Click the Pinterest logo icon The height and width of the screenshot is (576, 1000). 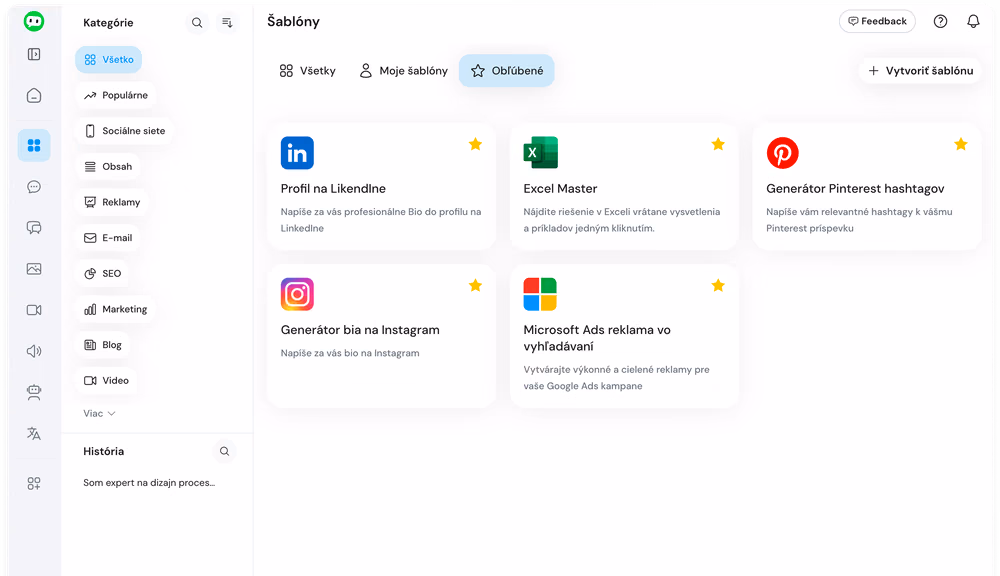(783, 152)
